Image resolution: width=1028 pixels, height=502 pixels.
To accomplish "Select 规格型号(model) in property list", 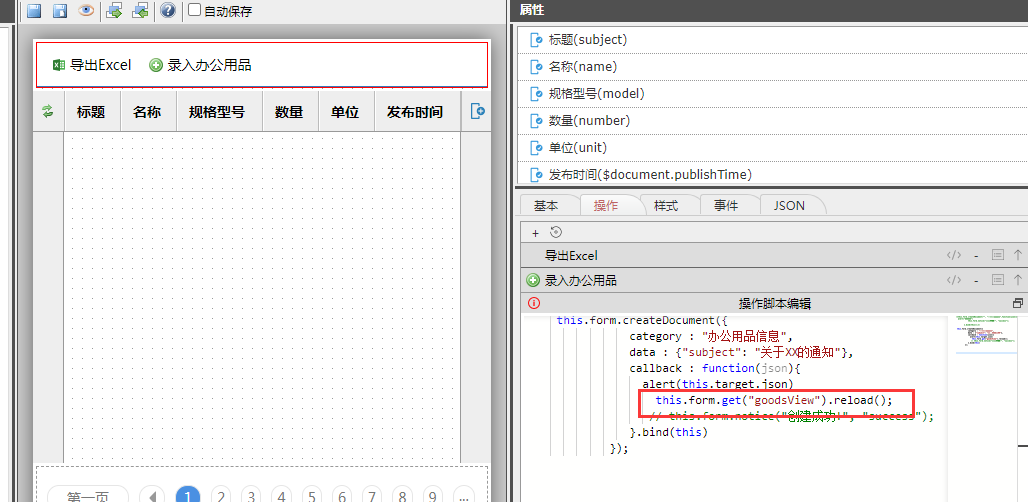I will [x=772, y=94].
